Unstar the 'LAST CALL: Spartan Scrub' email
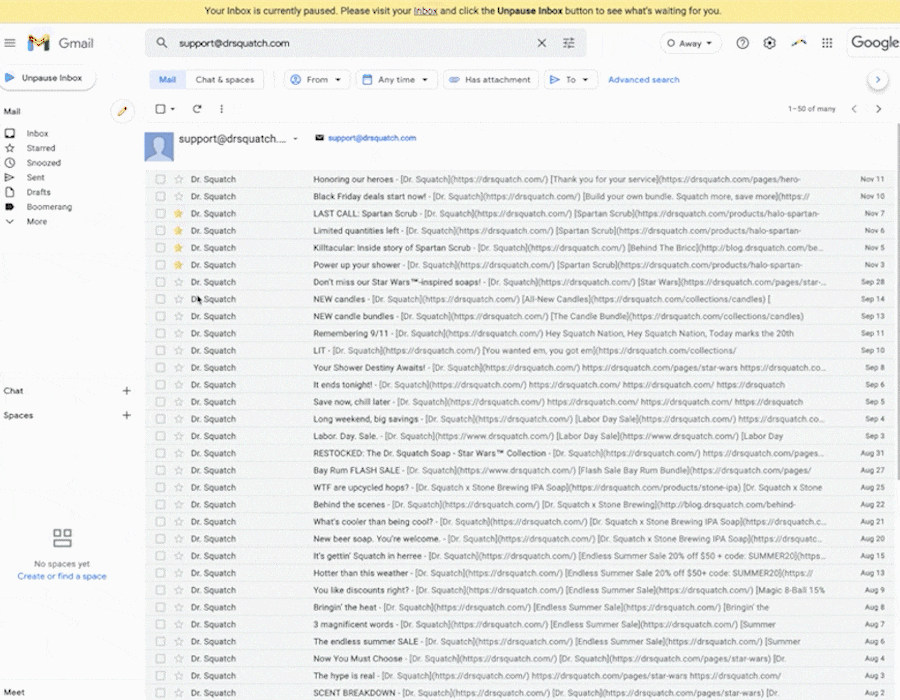The width and height of the screenshot is (900, 700). click(179, 213)
